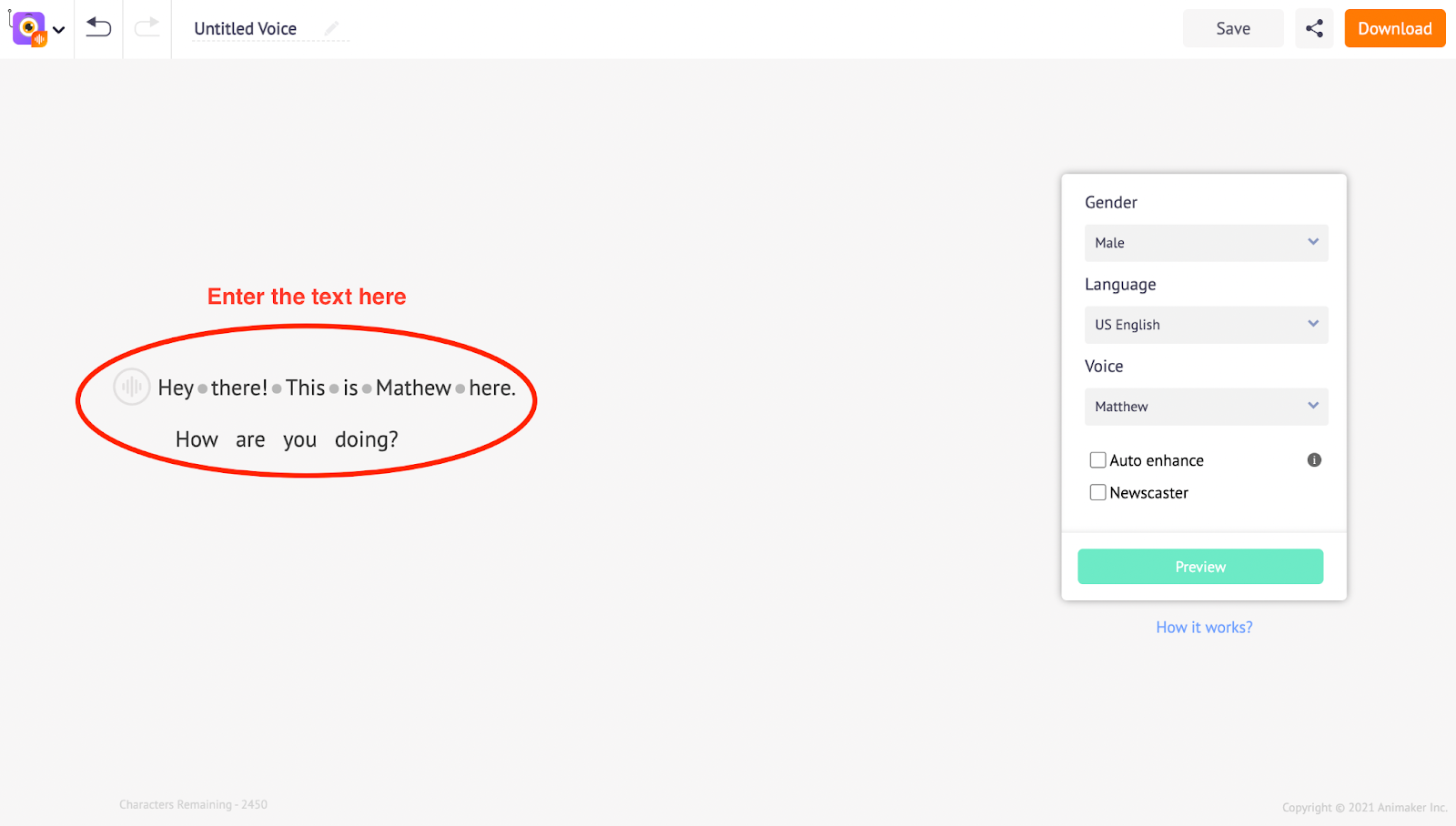Click the Copyright 2021 Animaker Inc. text
The height and width of the screenshot is (826, 1456).
point(1364,808)
